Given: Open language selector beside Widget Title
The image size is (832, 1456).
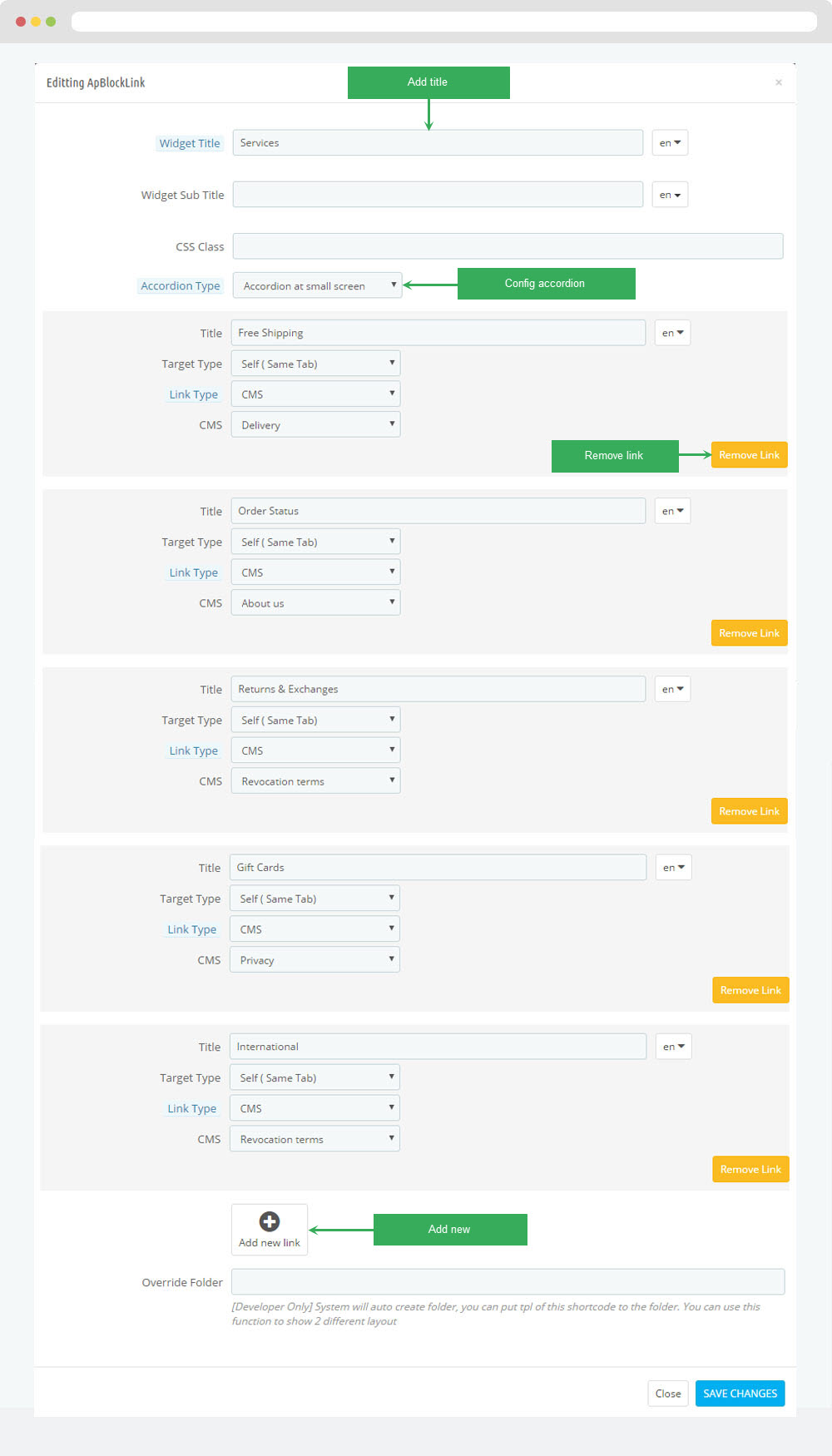Looking at the screenshot, I should [x=670, y=143].
